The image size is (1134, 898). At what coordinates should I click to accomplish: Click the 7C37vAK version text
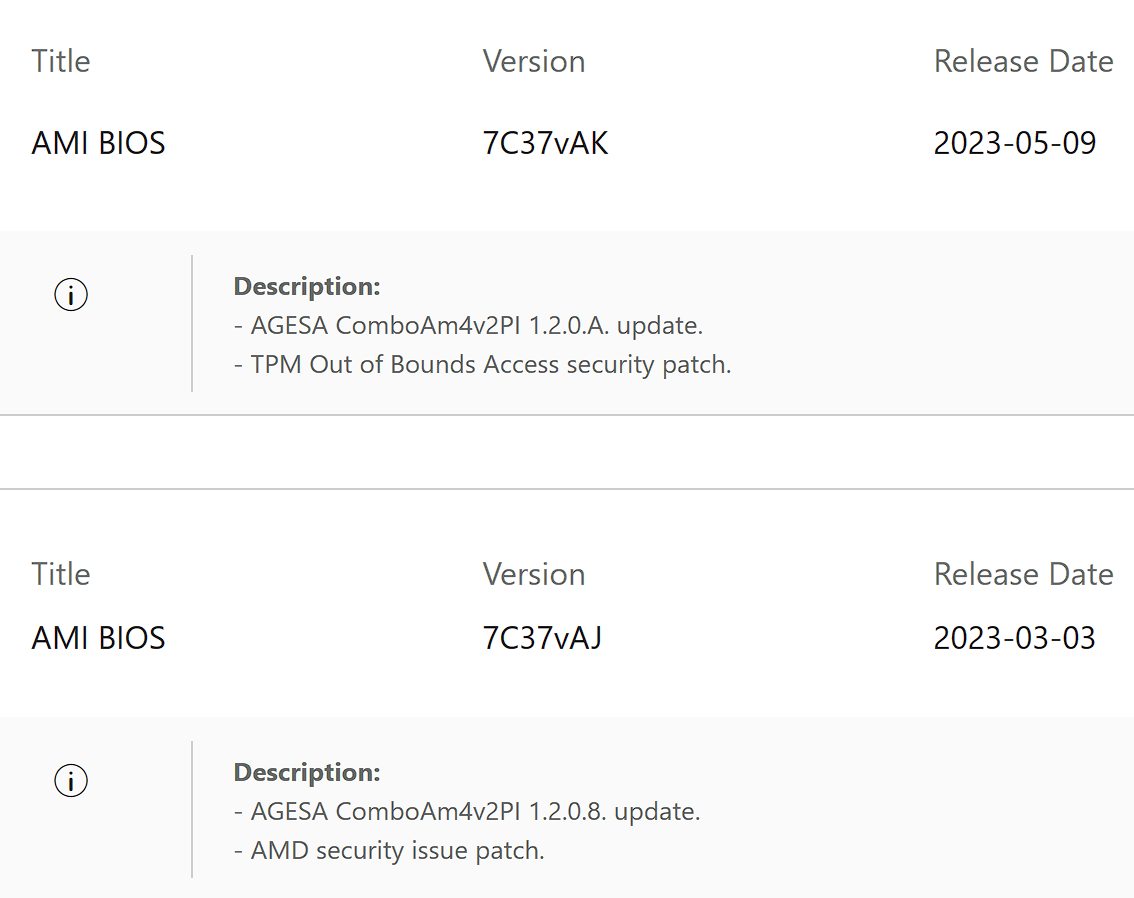pos(545,143)
